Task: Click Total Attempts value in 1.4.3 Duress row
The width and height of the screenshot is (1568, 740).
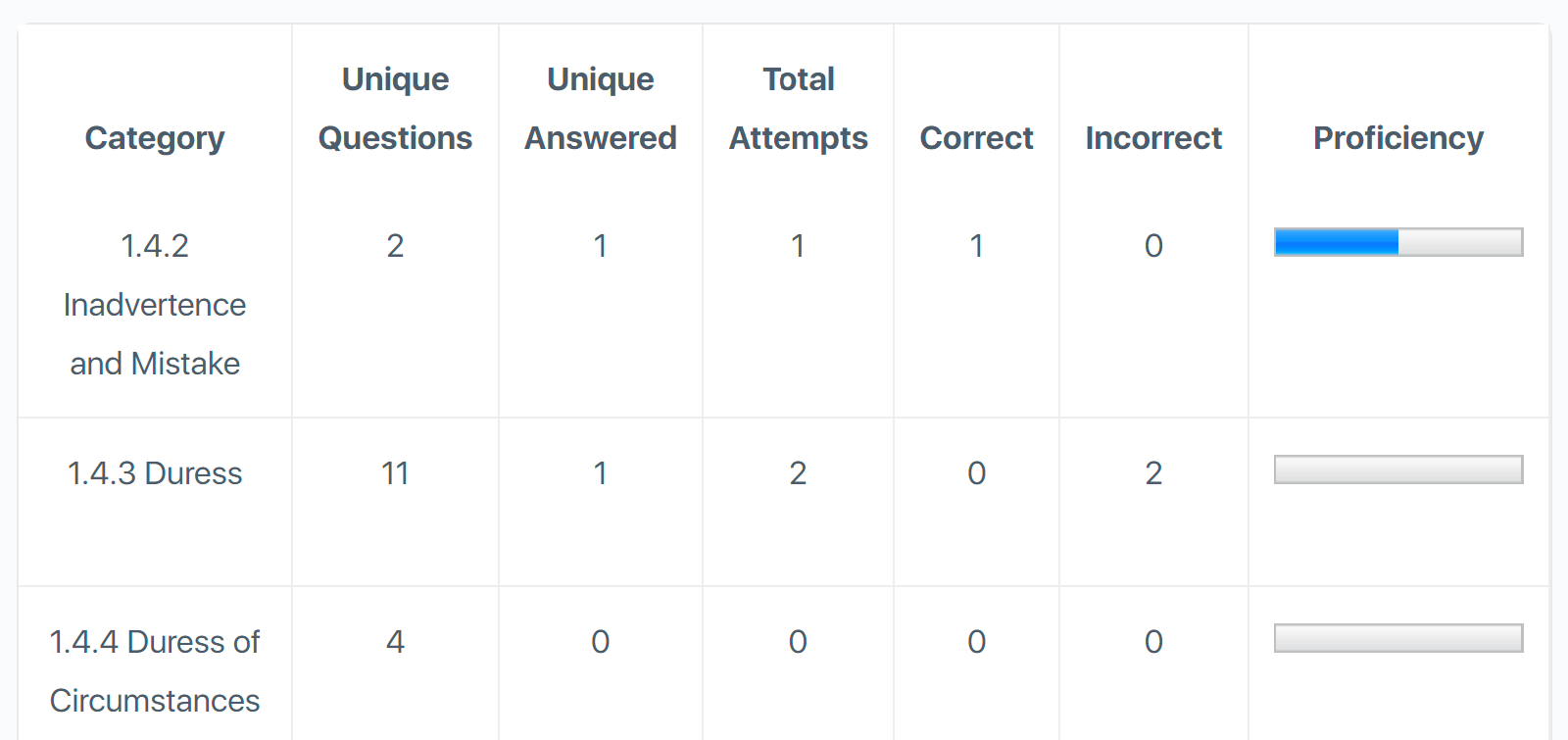Action: point(798,473)
